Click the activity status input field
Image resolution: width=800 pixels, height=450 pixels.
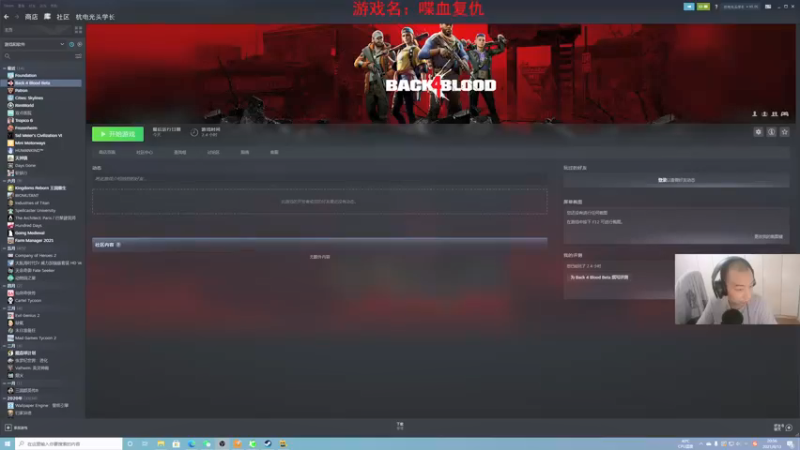point(320,179)
